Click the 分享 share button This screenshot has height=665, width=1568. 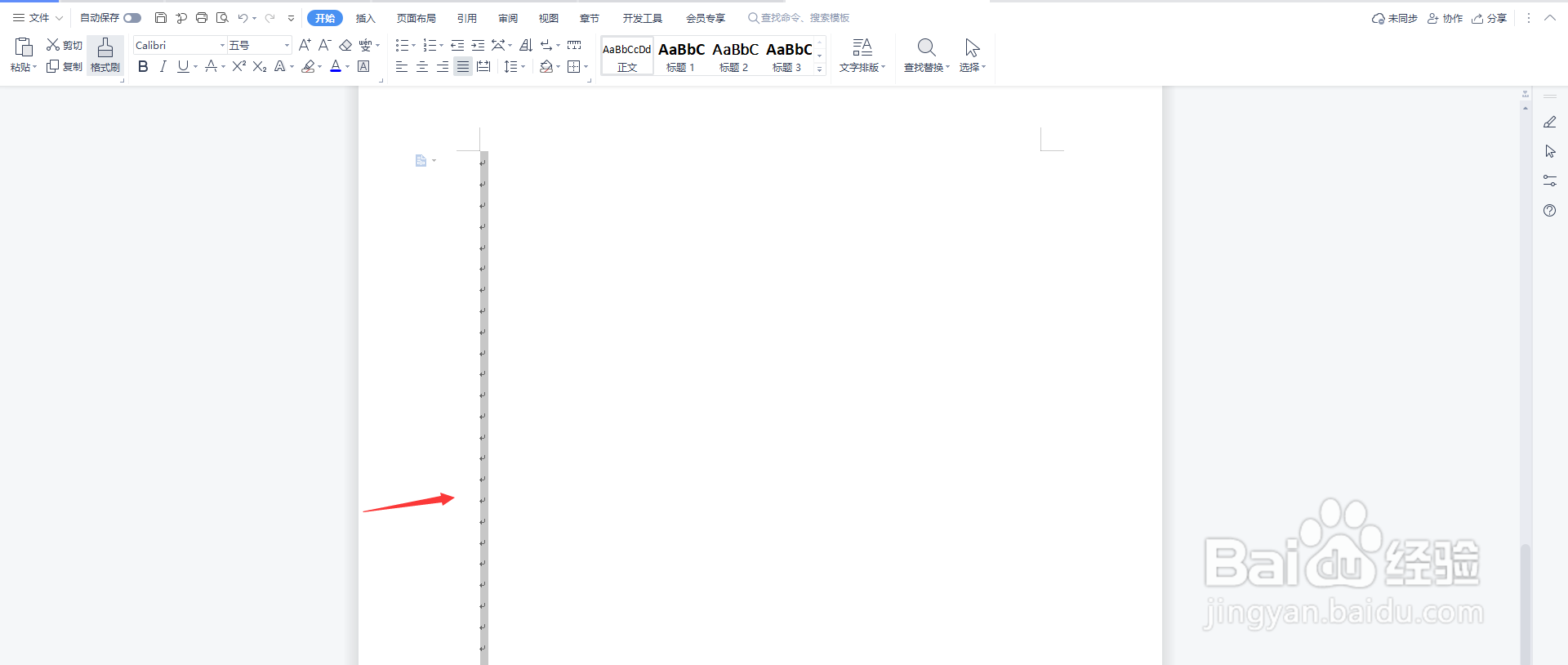[1489, 18]
